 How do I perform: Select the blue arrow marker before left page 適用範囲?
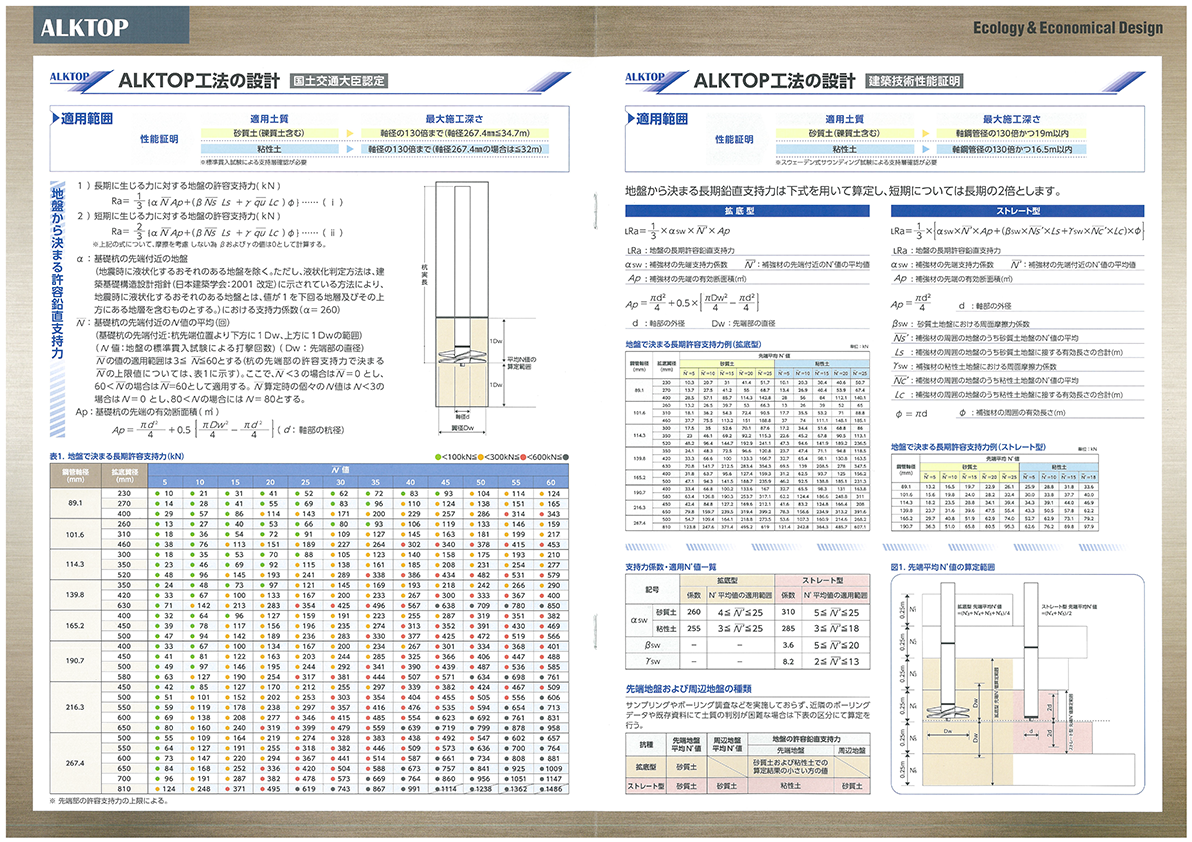(x=55, y=119)
